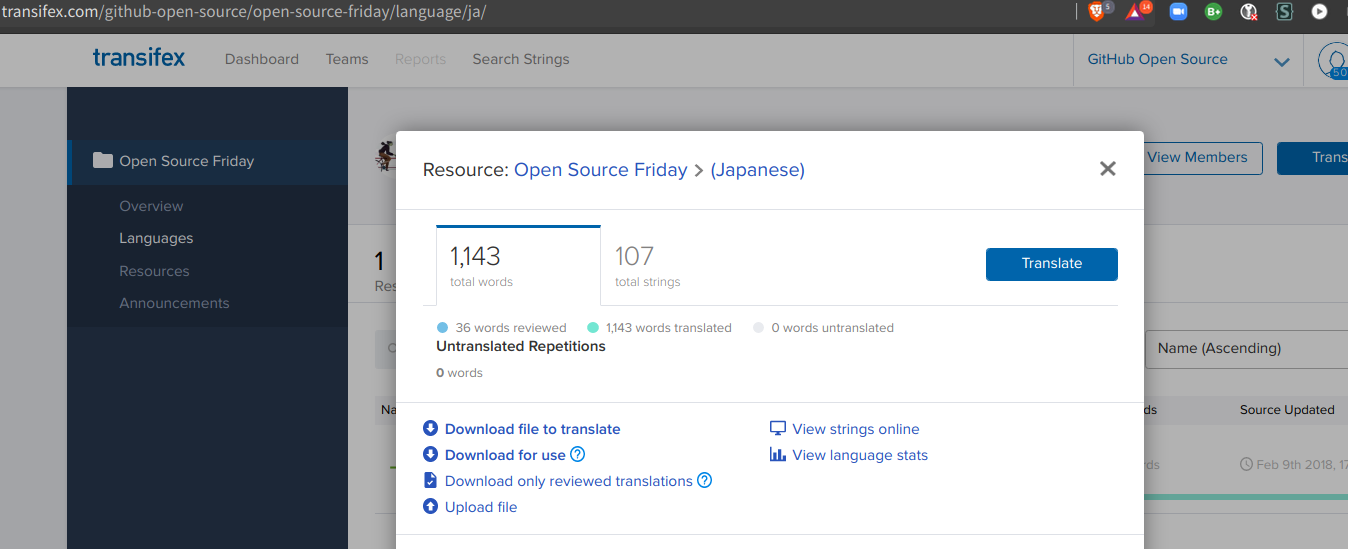Go to Search Strings
The image size is (1348, 549).
(x=521, y=59)
